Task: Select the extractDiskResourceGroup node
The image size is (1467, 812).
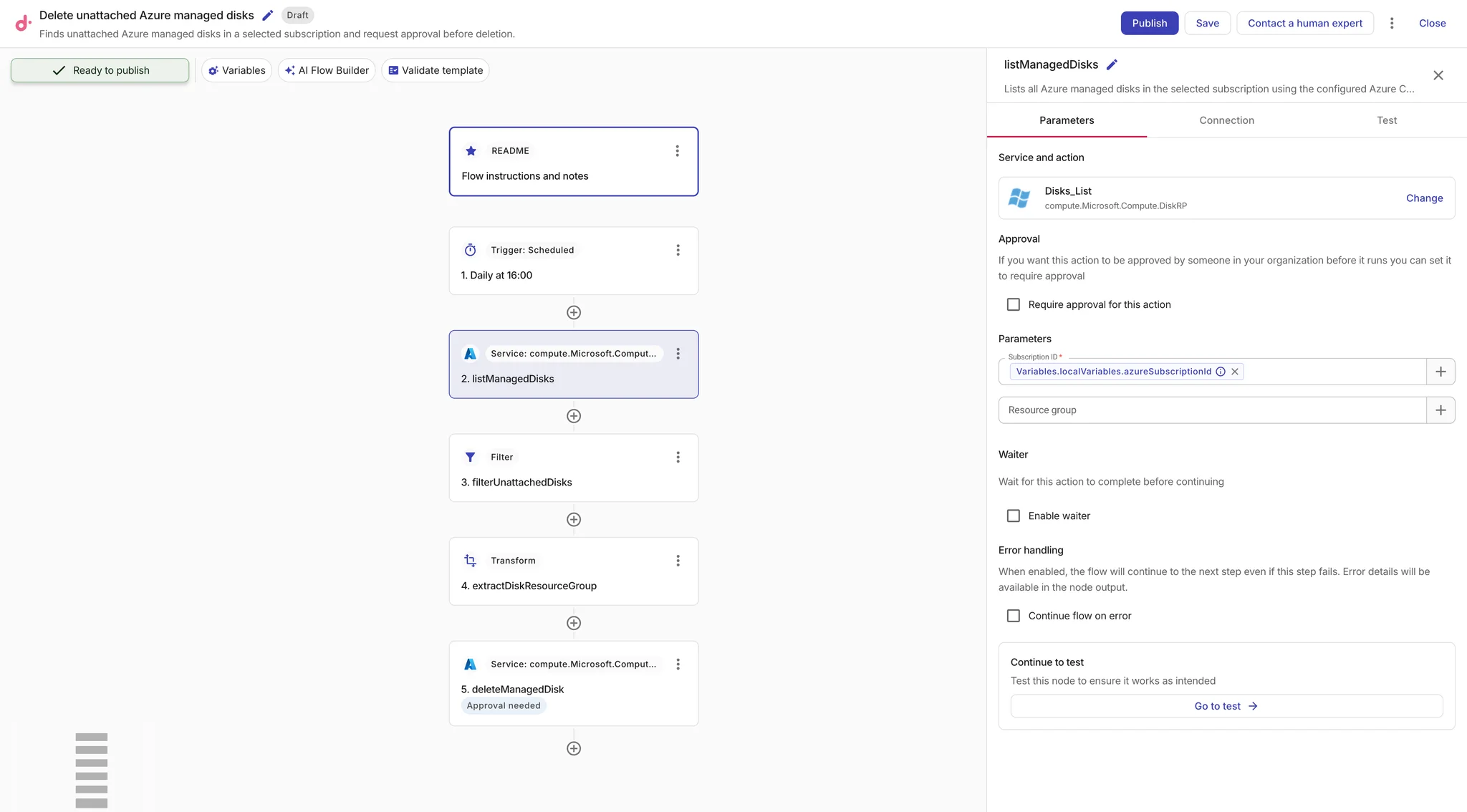Action: (x=574, y=571)
